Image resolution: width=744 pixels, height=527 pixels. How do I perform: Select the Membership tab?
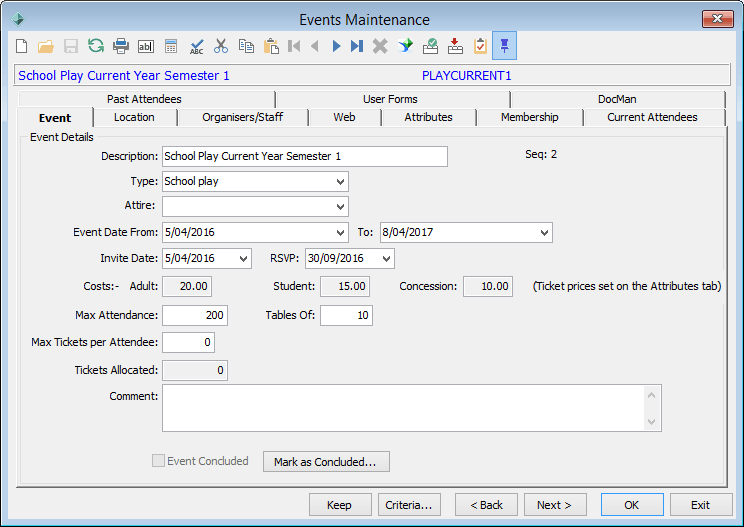tap(530, 117)
